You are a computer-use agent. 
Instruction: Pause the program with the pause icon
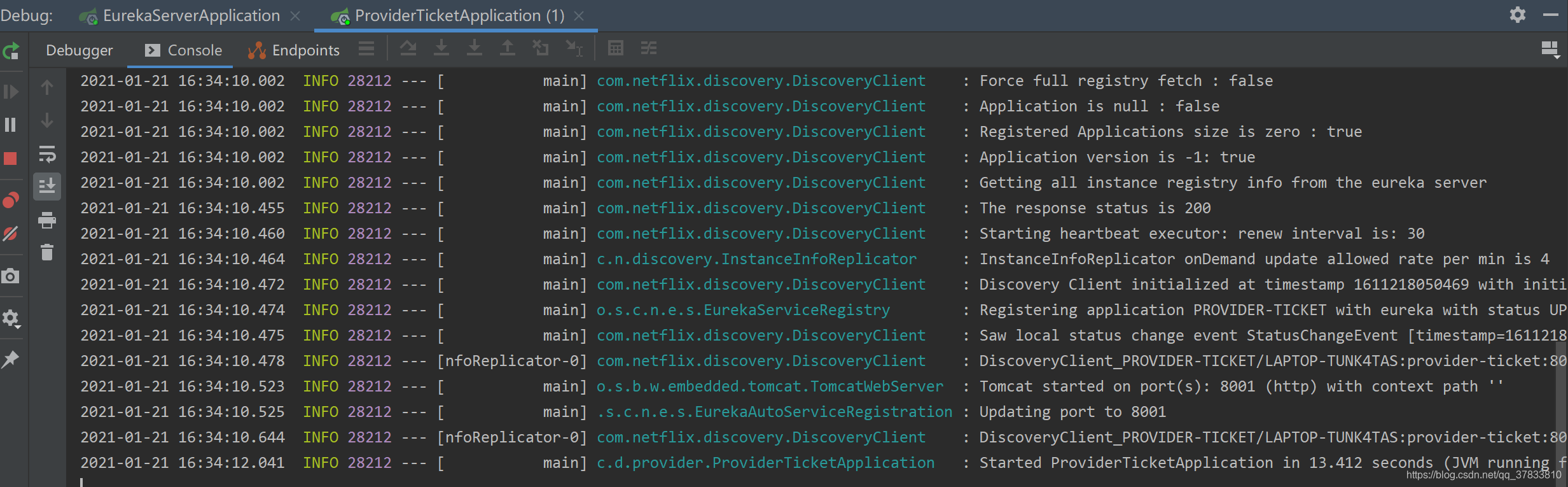[x=11, y=125]
